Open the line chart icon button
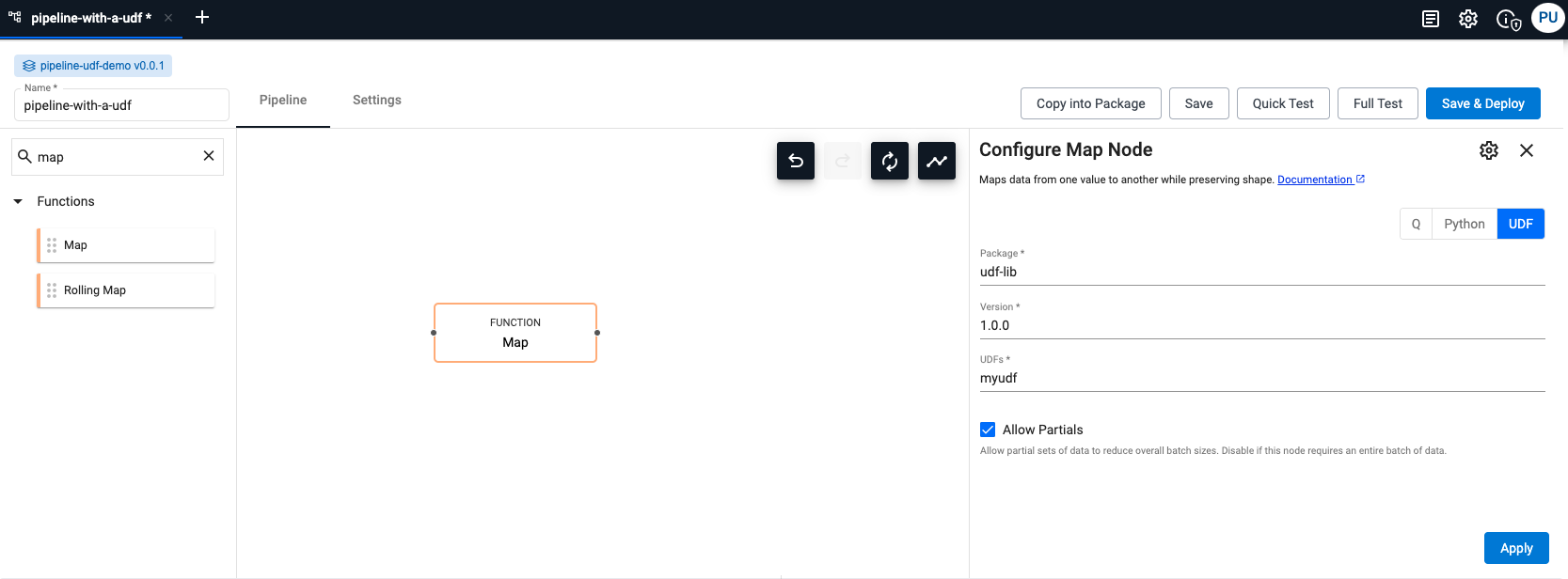The image size is (1568, 579). tap(936, 161)
